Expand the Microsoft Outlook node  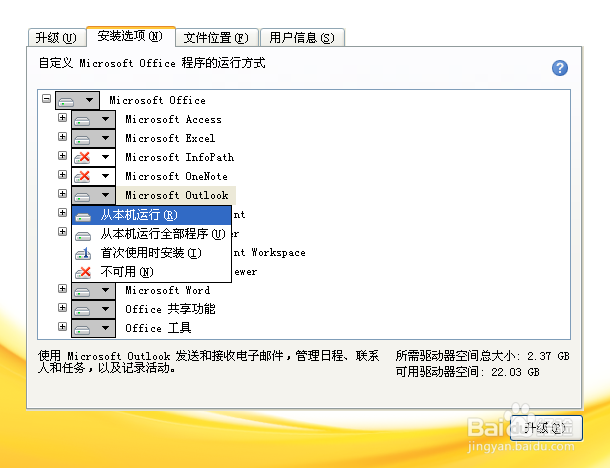62,193
